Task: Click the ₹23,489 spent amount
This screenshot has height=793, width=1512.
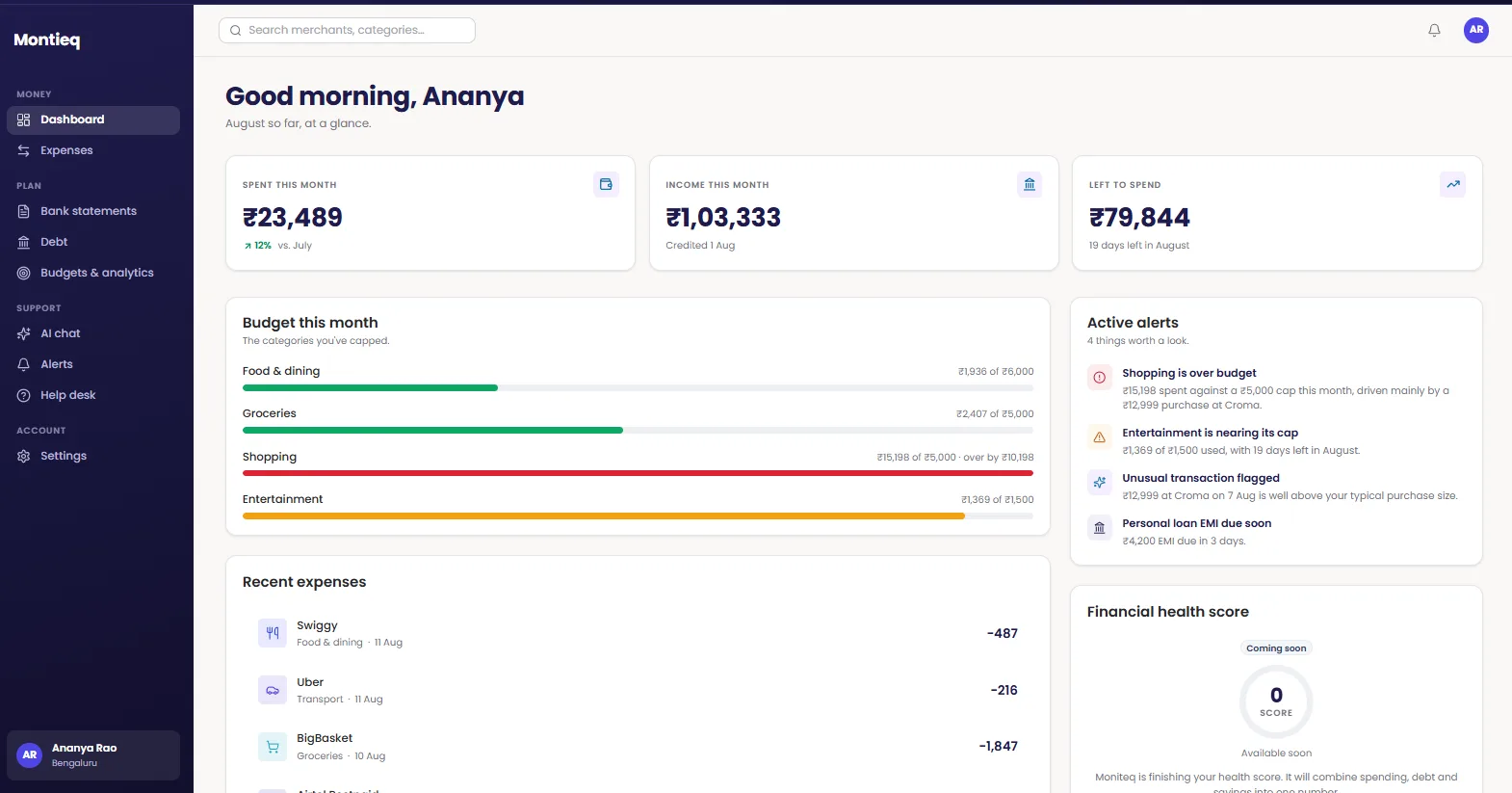Action: click(293, 218)
